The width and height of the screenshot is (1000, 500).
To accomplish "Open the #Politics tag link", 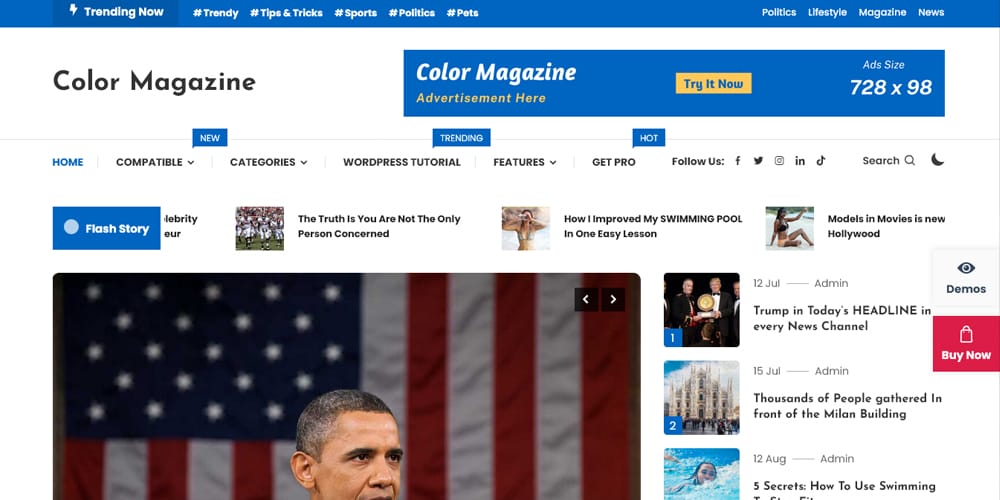I will tap(411, 13).
